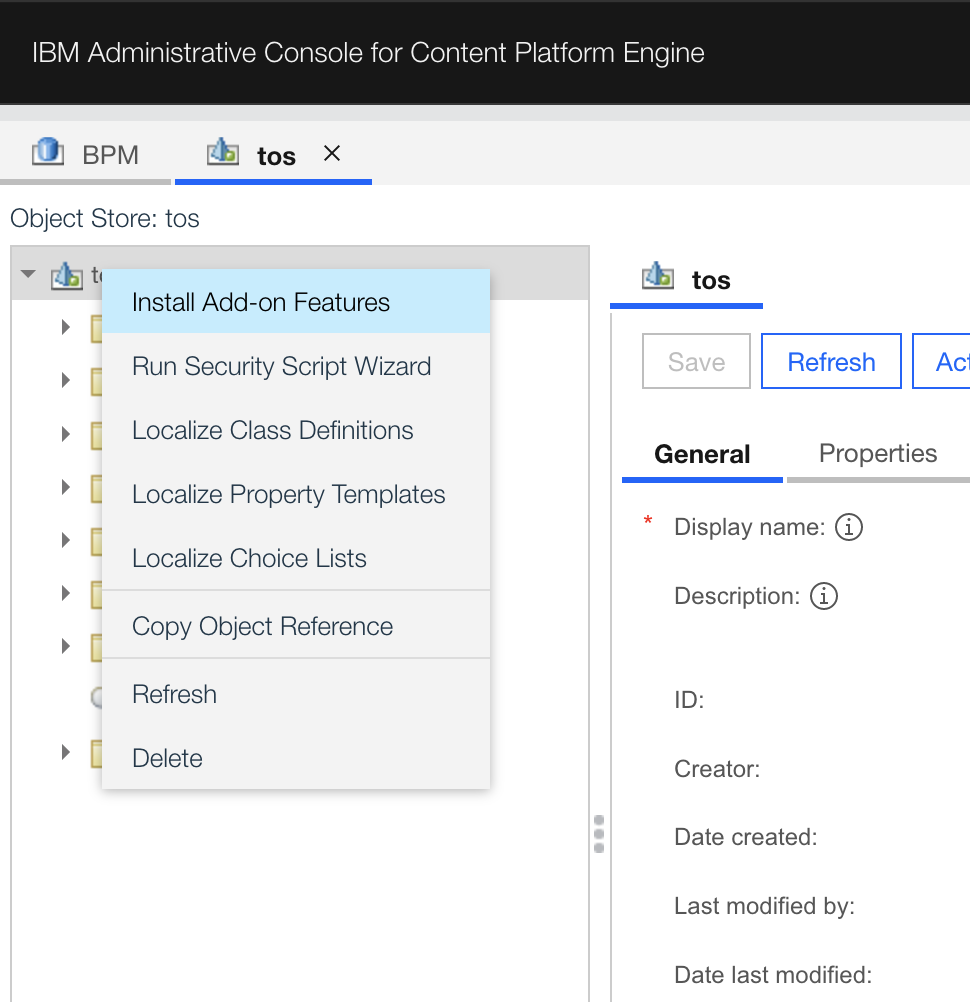Open the General tab
970x1002 pixels.
[702, 454]
